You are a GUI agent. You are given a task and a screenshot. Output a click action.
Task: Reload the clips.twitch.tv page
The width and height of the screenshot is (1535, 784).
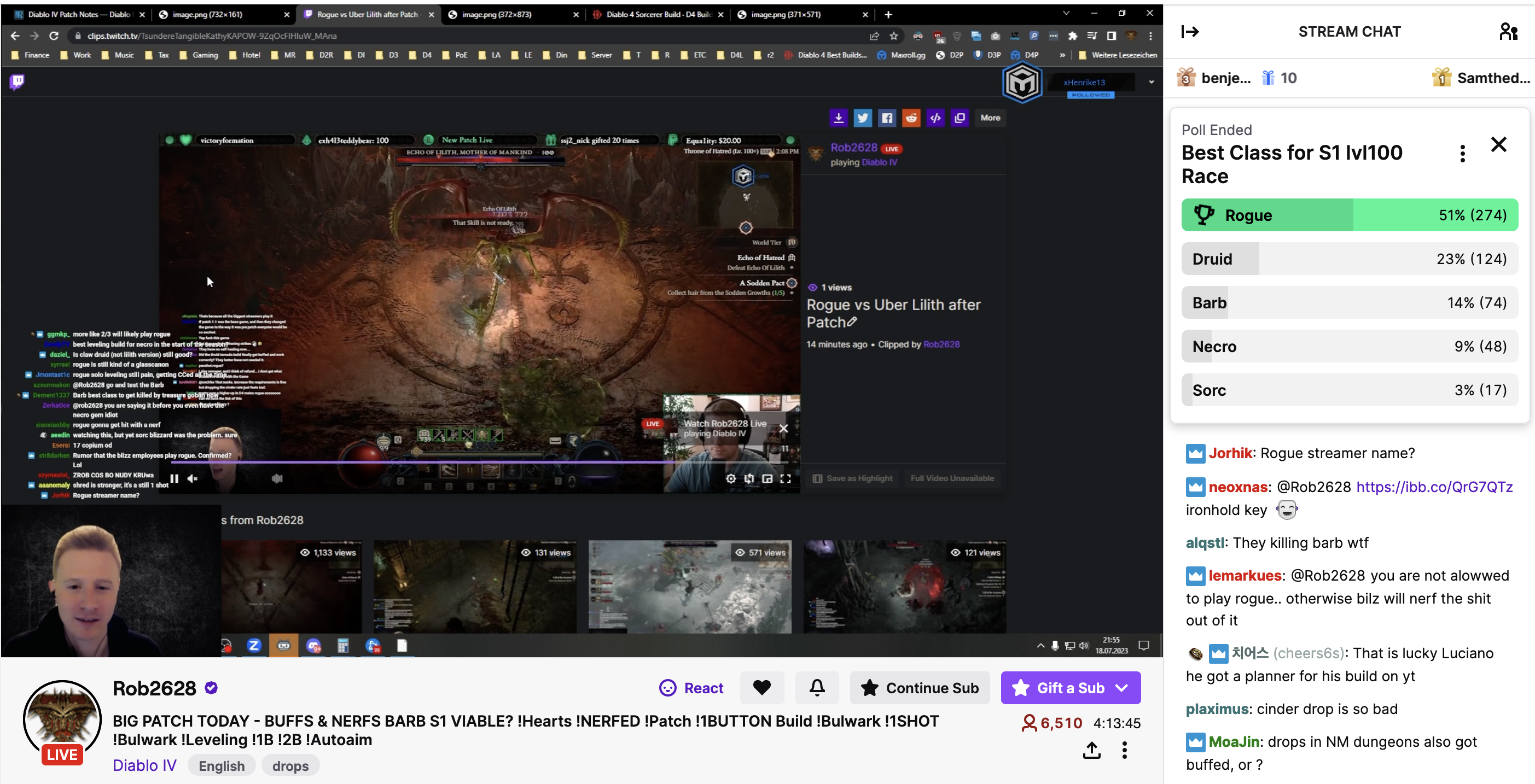coord(54,36)
